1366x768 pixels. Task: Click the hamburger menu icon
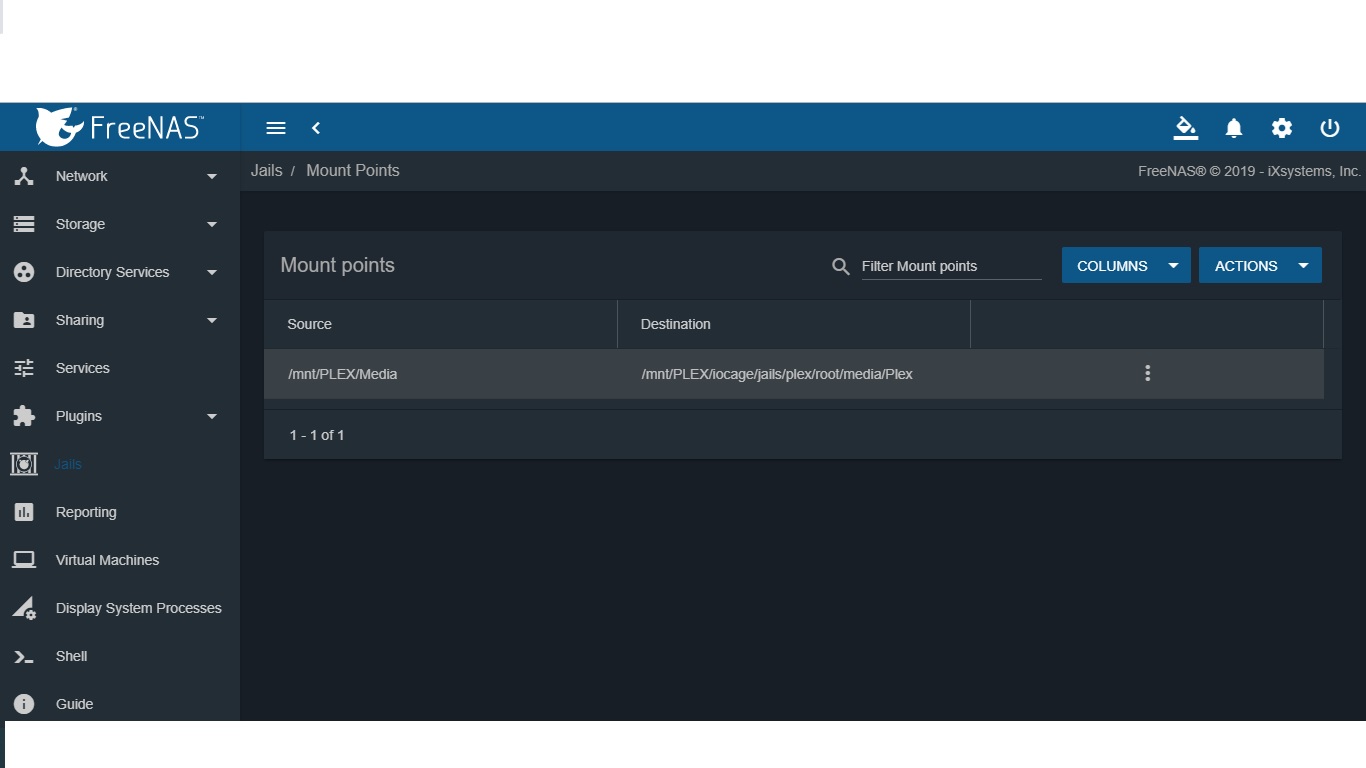[276, 128]
